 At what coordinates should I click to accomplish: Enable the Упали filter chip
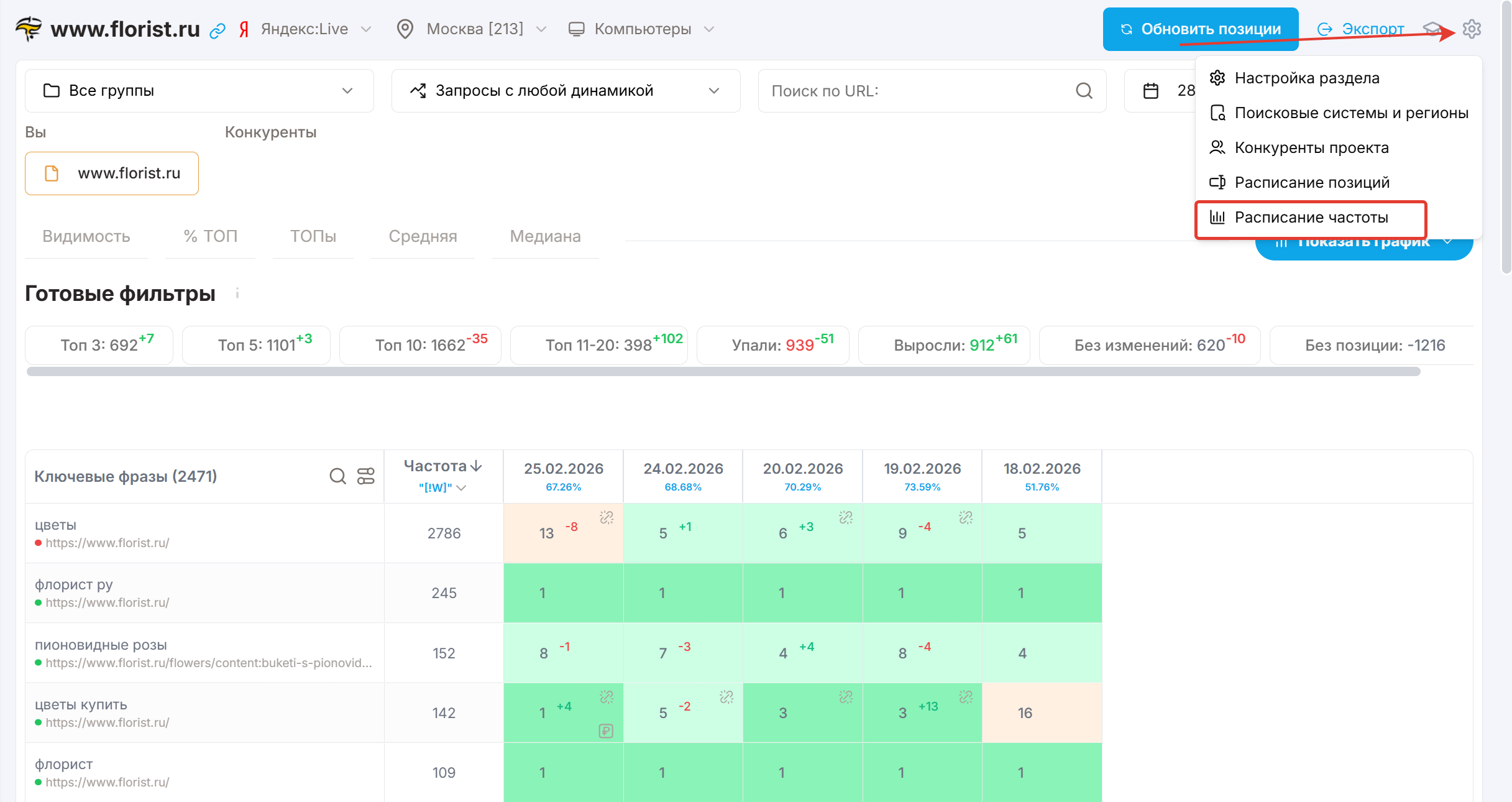772,345
